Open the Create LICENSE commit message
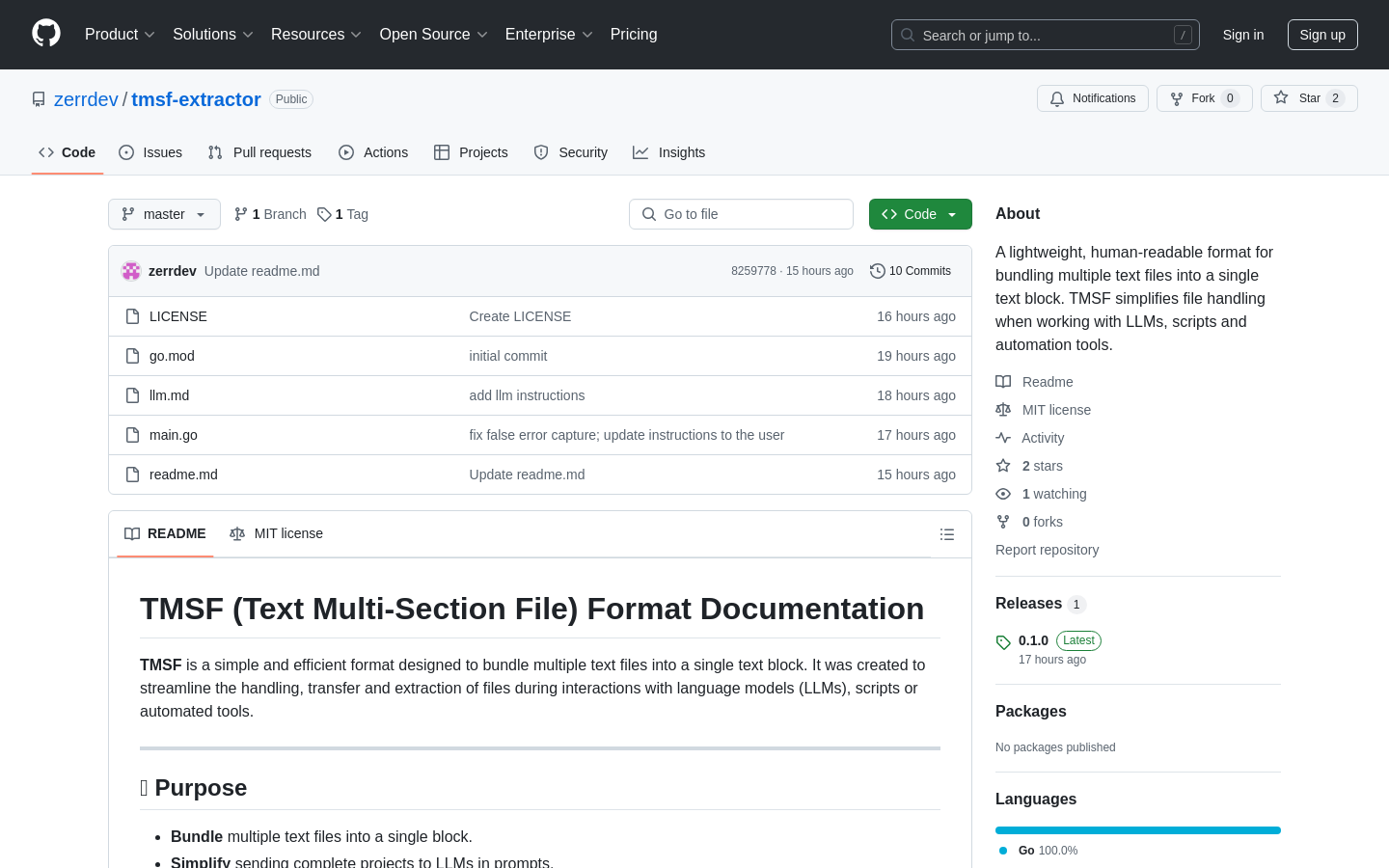1389x868 pixels. 520,316
